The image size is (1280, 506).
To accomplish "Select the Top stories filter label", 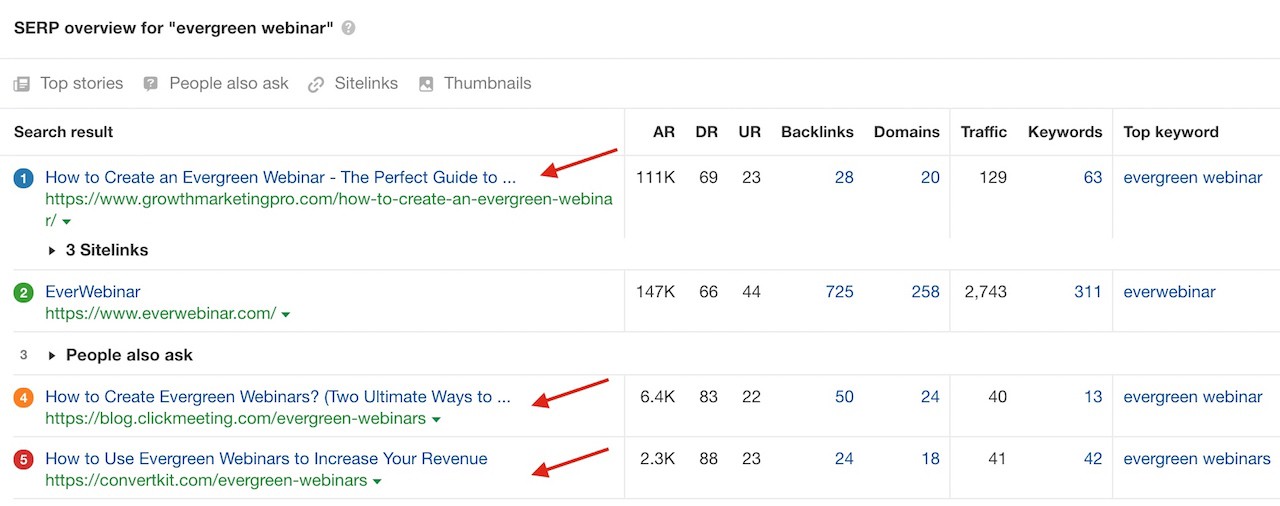I will coord(81,84).
